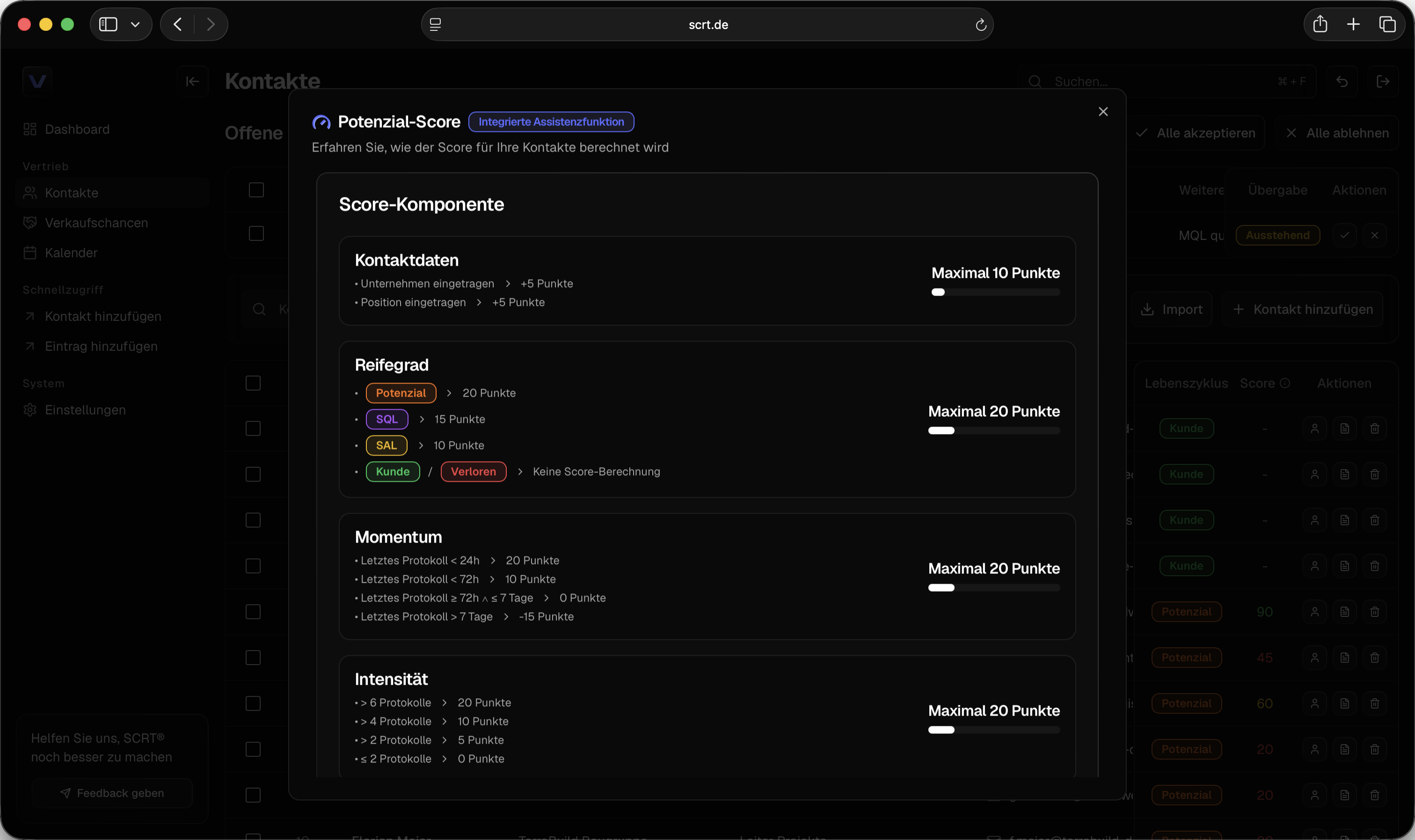Screen dimensions: 1415x840
Task: Click the page reader icon in address bar
Action: (435, 24)
